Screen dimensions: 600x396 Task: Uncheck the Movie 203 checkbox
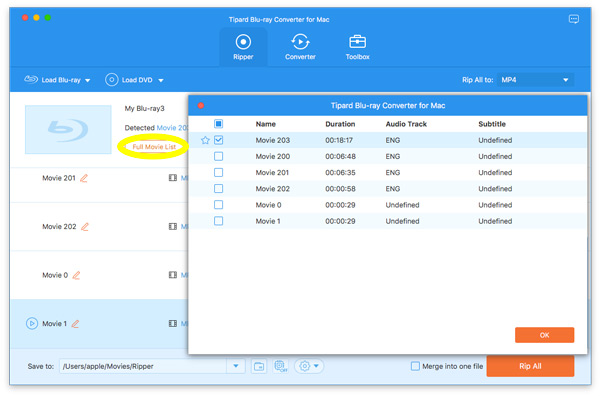pyautogui.click(x=218, y=140)
